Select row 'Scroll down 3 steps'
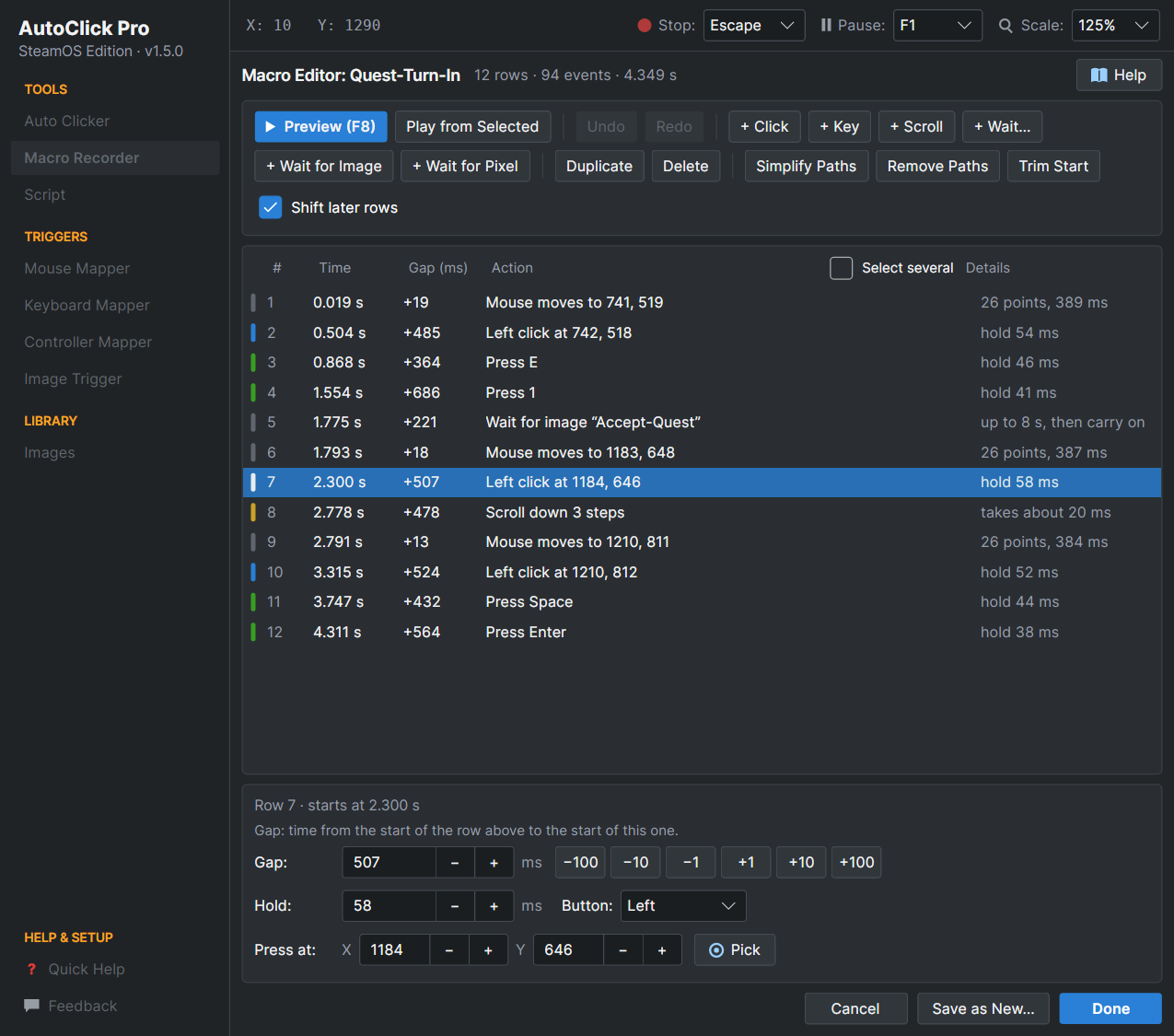Screen dimensions: 1174x1036 coord(702,512)
